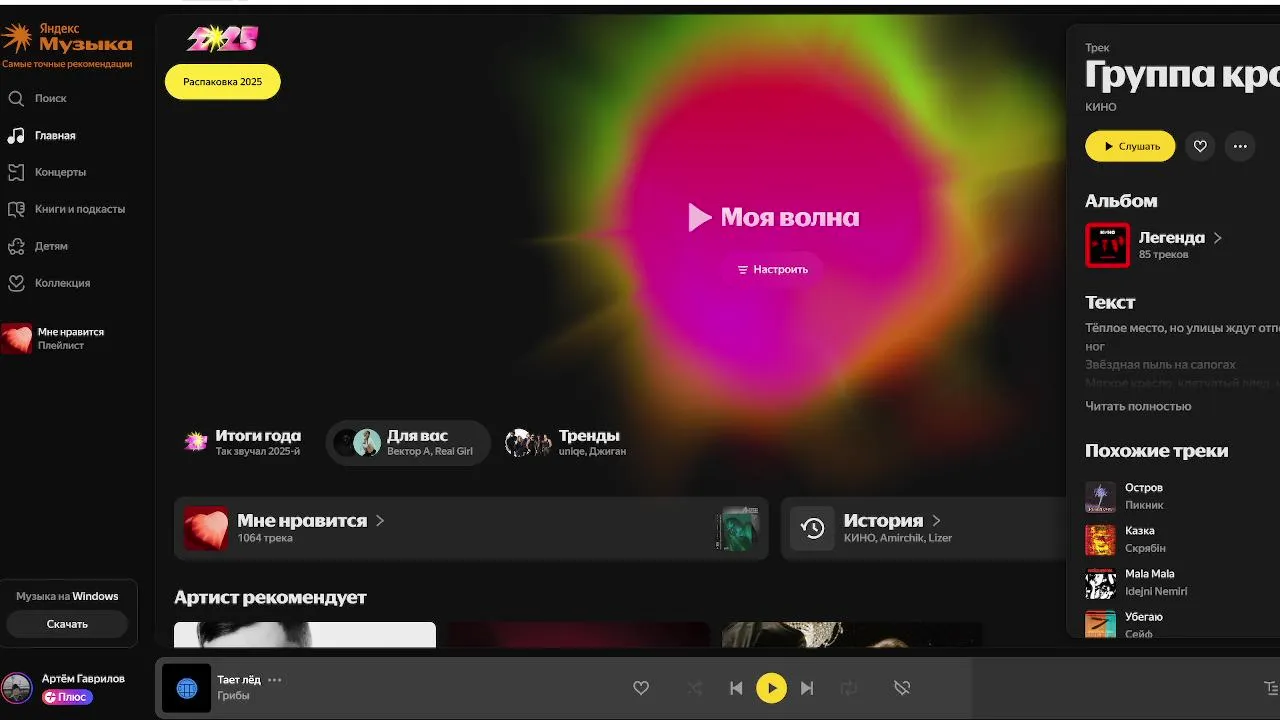
Task: Open Итоги года tab
Action: 243,442
